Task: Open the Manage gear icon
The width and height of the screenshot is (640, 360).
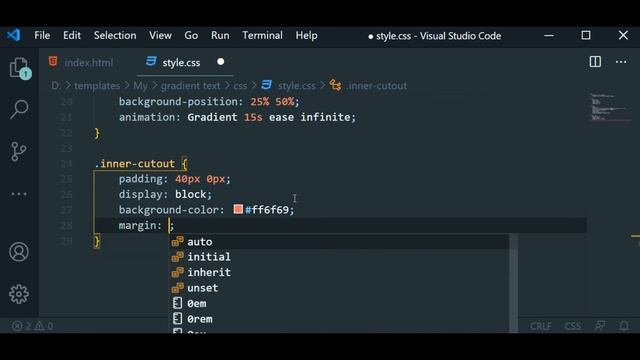Action: [x=19, y=294]
